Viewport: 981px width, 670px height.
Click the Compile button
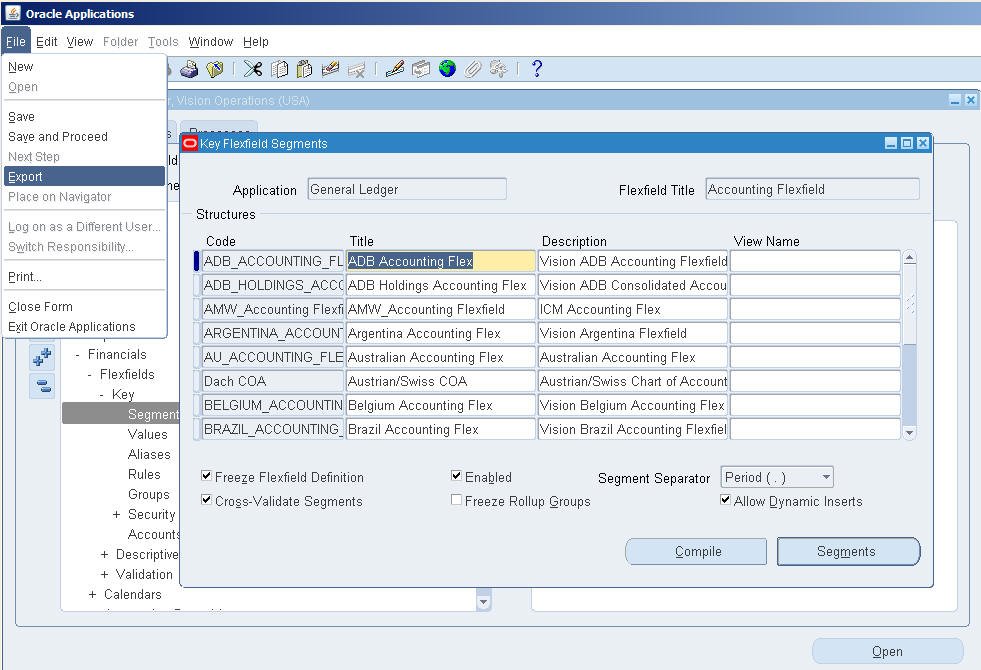click(696, 551)
